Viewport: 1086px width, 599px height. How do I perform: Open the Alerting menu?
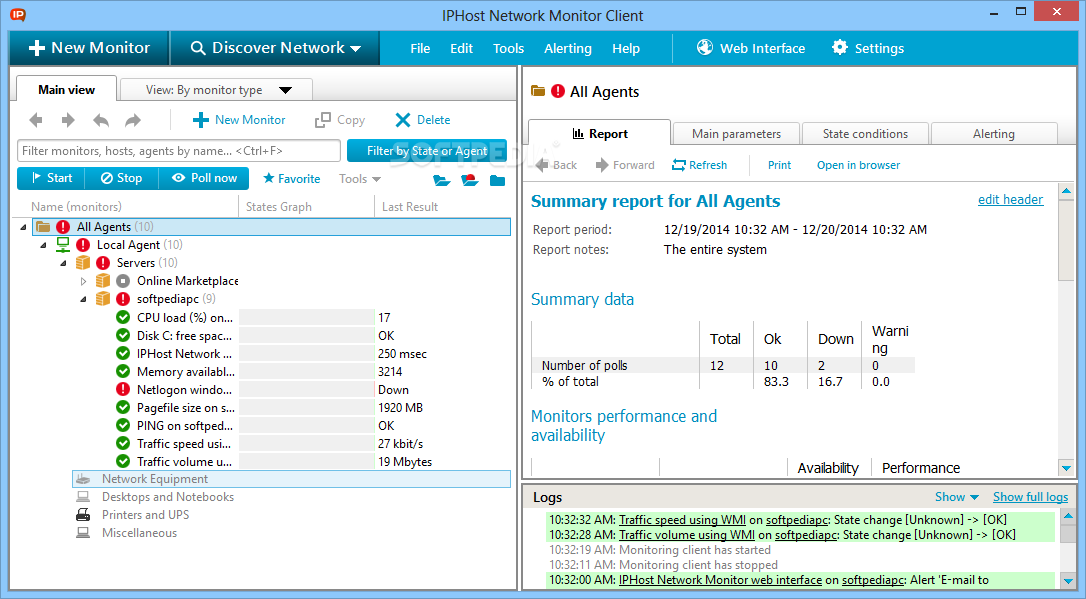pos(568,48)
